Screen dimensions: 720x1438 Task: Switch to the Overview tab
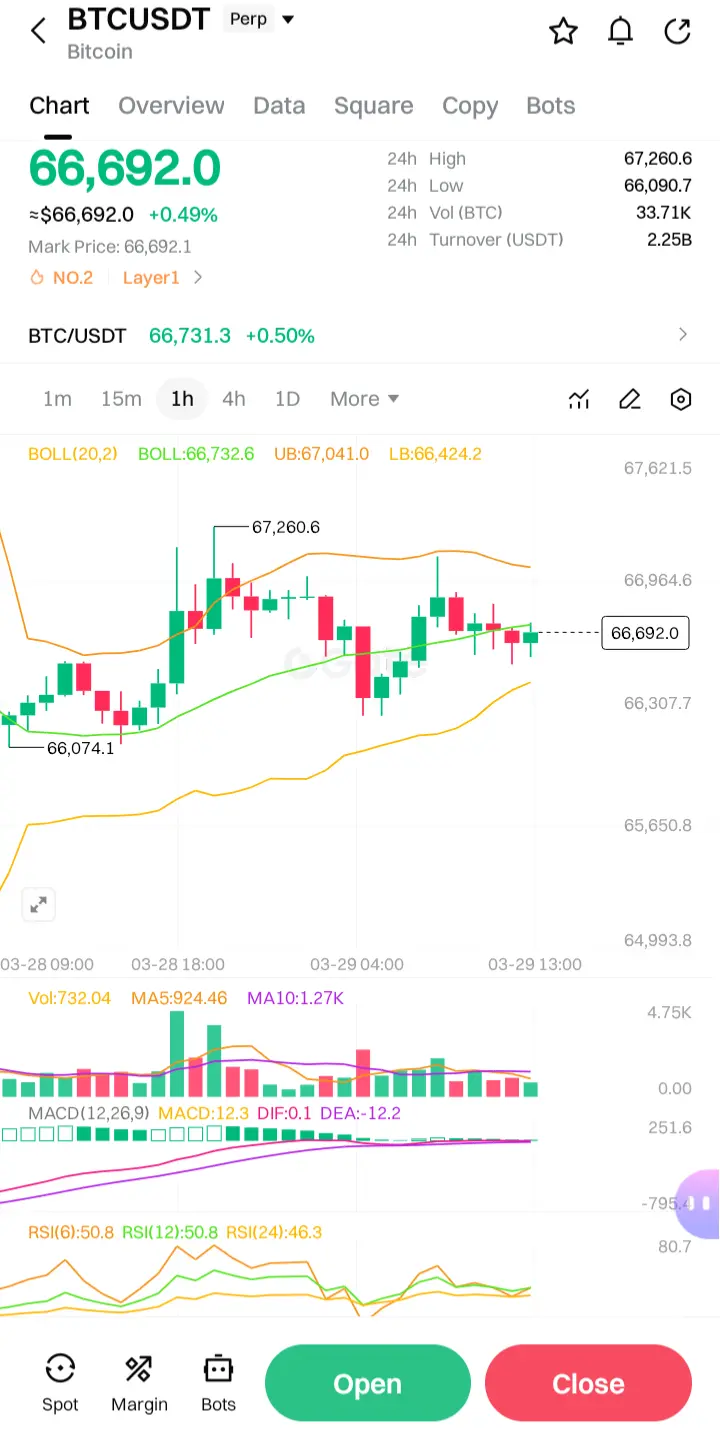pyautogui.click(x=171, y=106)
